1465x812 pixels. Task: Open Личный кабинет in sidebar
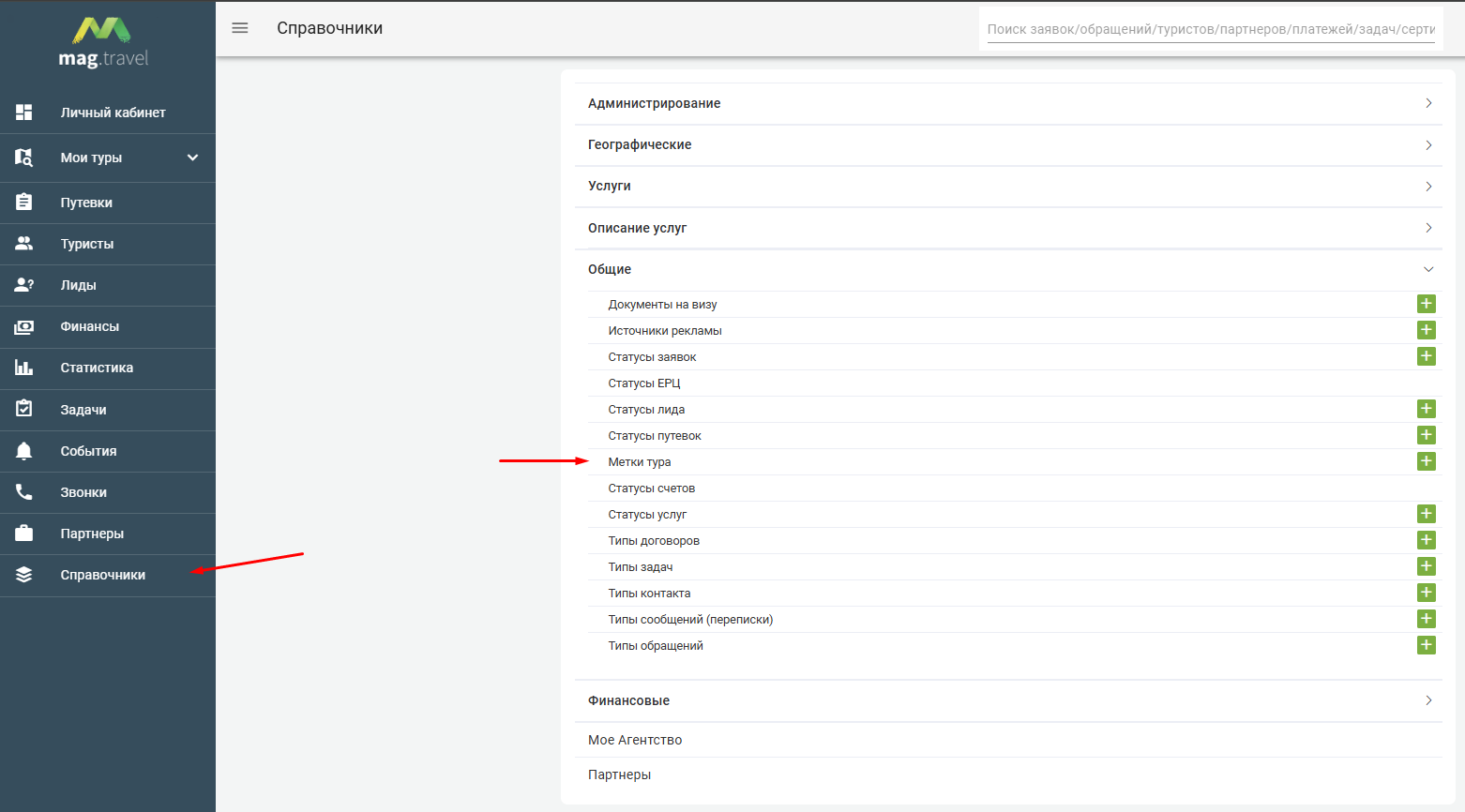tap(108, 113)
